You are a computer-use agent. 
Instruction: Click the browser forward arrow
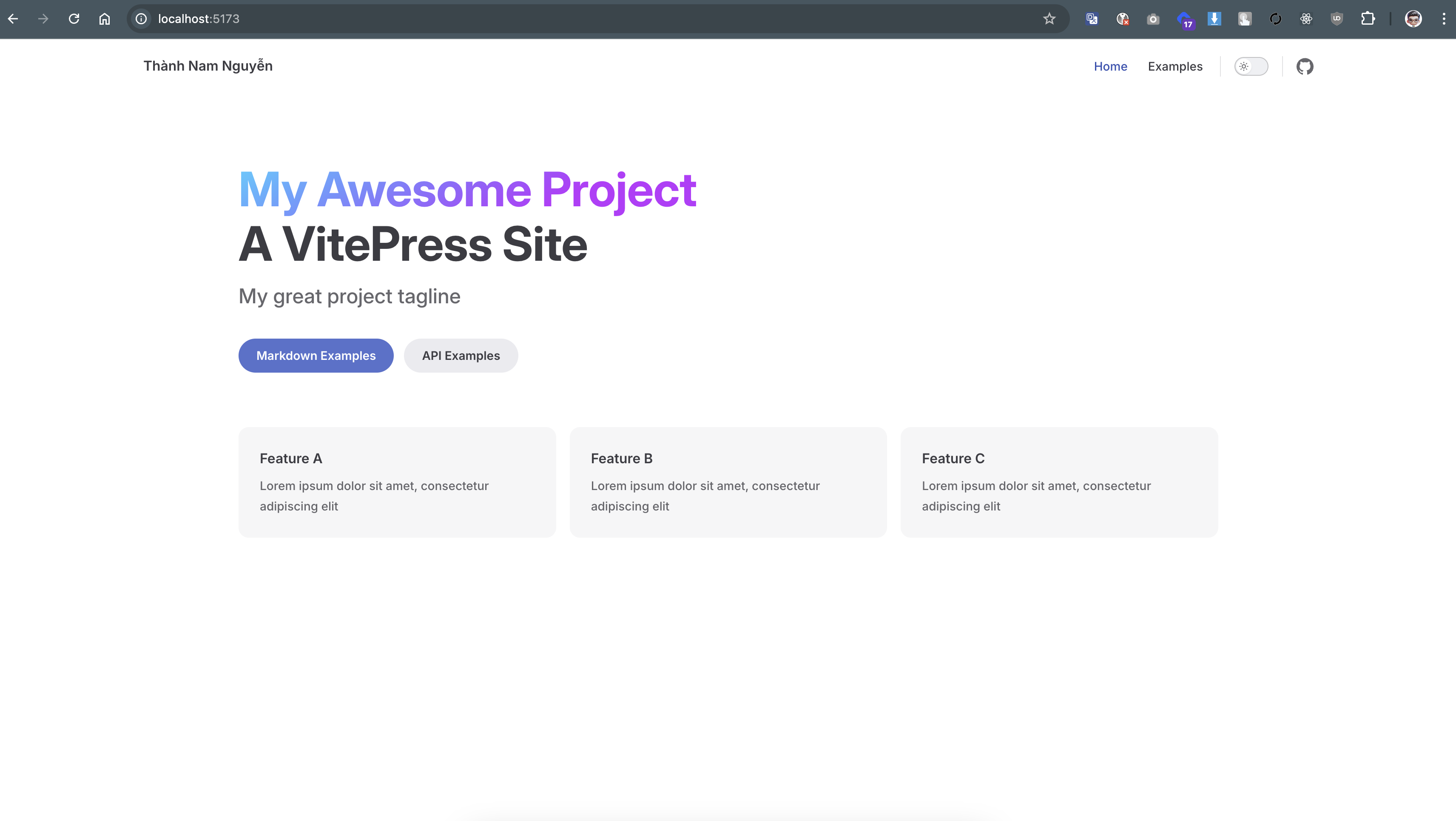(x=43, y=19)
